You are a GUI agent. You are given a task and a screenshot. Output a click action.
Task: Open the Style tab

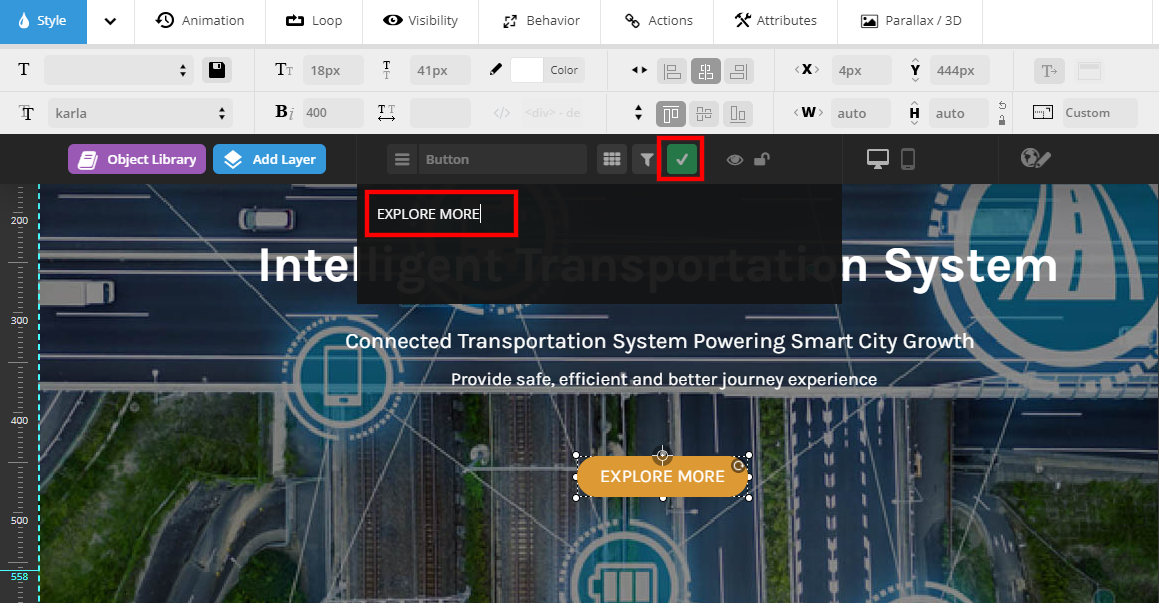(x=43, y=21)
